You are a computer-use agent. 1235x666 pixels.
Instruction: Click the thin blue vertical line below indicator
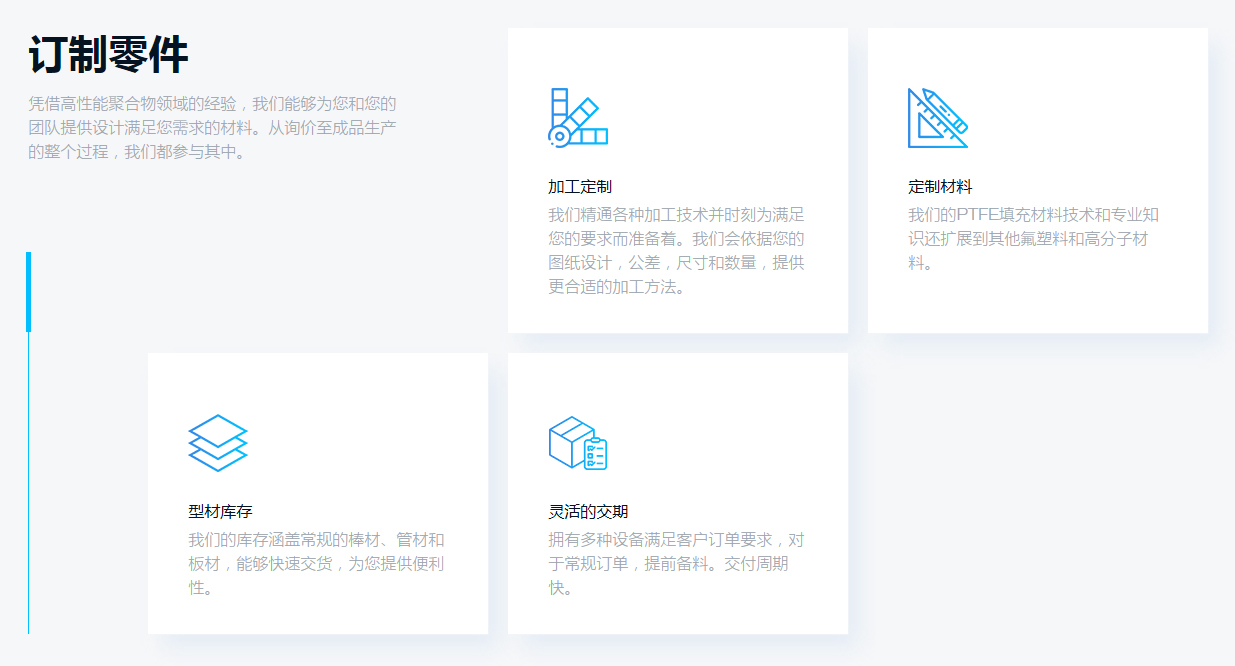coord(28,480)
